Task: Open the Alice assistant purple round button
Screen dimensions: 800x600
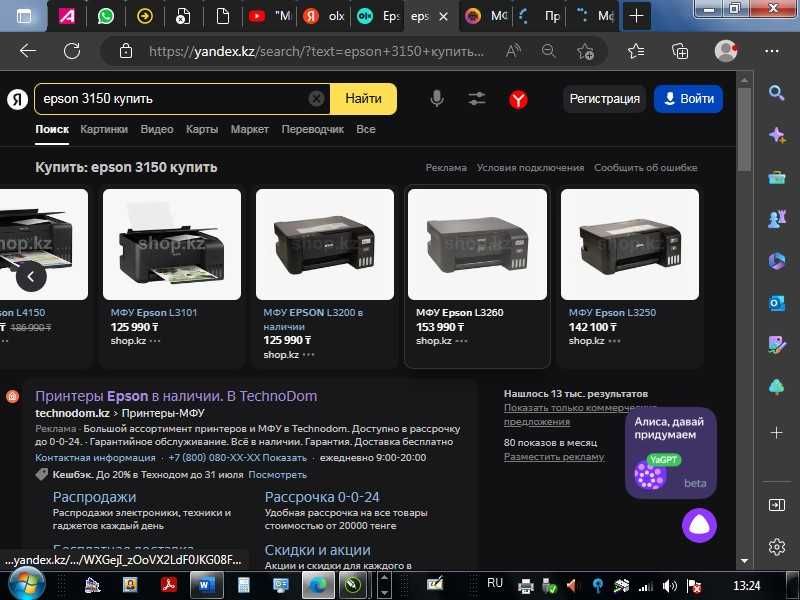Action: [699, 526]
